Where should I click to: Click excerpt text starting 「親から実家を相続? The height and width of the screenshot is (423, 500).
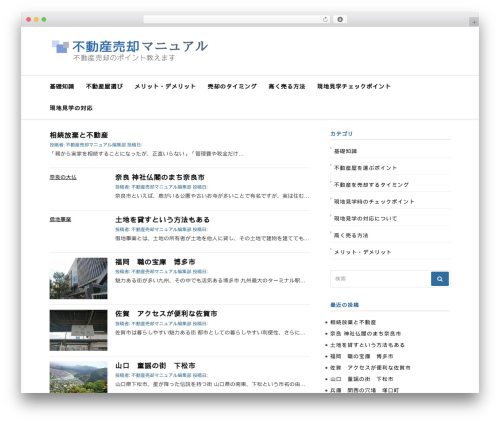point(147,154)
